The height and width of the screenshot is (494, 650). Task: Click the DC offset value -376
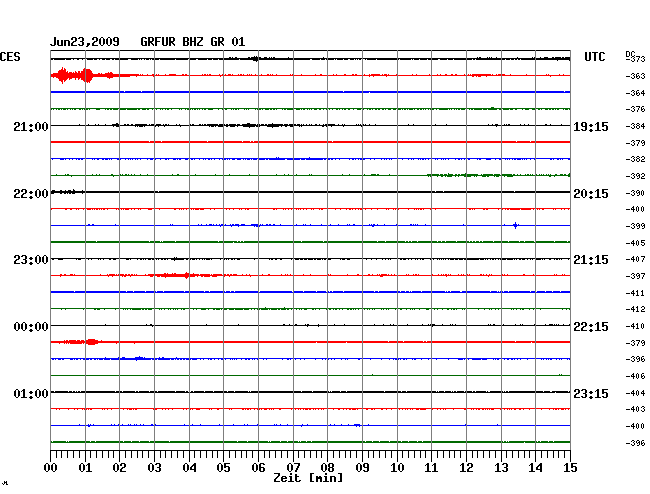[635, 109]
